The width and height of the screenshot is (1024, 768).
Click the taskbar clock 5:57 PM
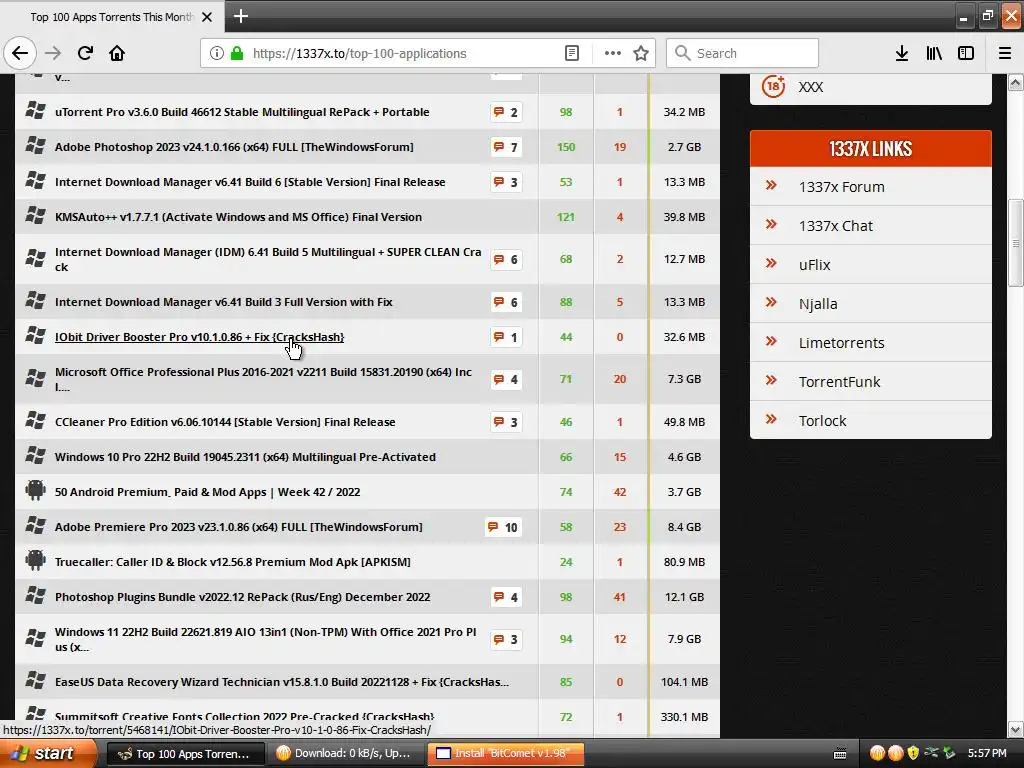[x=987, y=754]
